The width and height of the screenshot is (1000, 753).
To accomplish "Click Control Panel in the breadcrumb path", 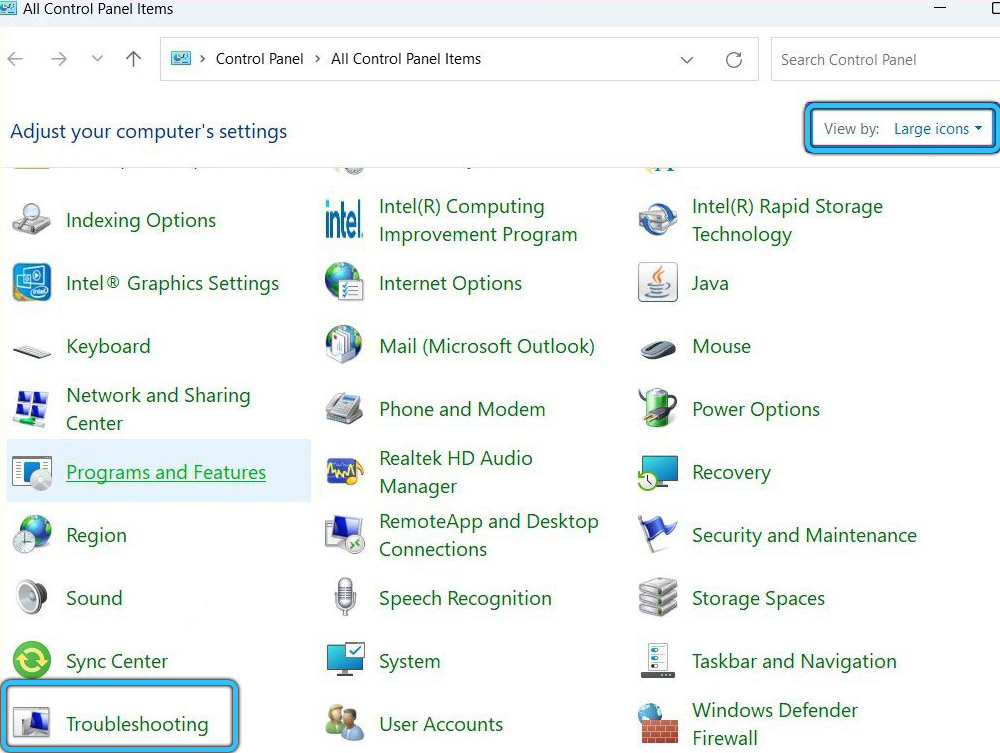I will (x=259, y=59).
